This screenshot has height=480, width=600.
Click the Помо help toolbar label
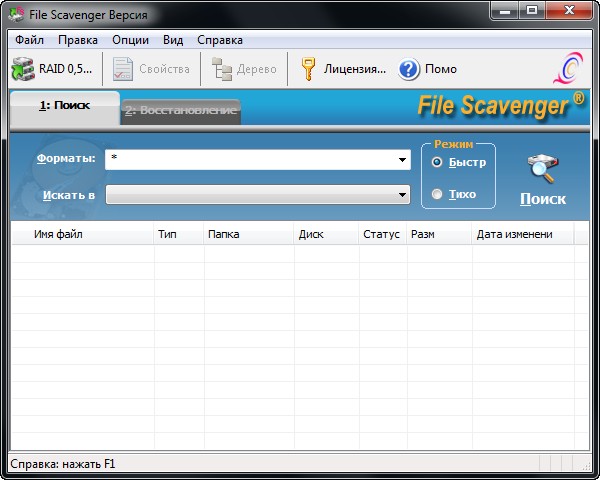point(441,69)
